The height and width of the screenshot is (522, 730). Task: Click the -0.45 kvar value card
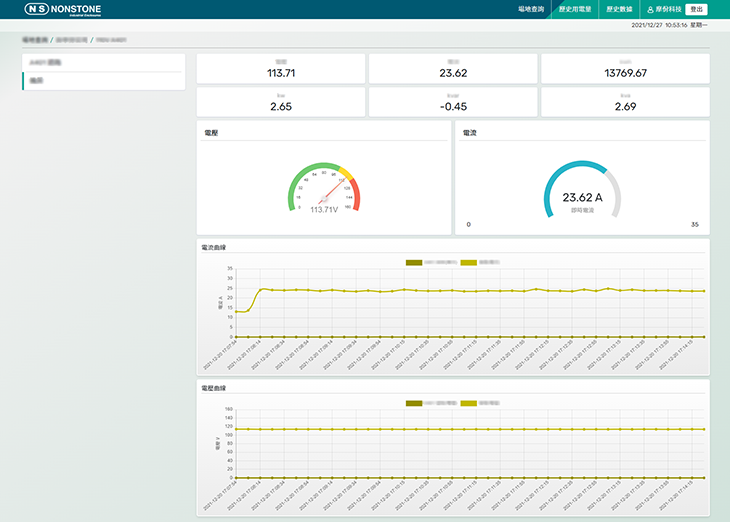453,102
